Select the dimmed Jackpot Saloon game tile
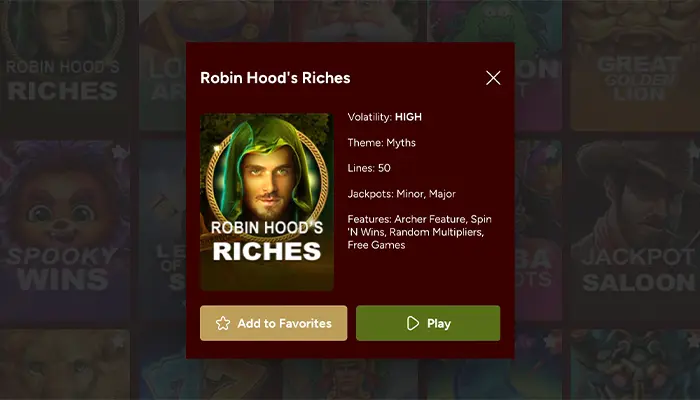Screen dimensions: 700x400 [x=634, y=231]
